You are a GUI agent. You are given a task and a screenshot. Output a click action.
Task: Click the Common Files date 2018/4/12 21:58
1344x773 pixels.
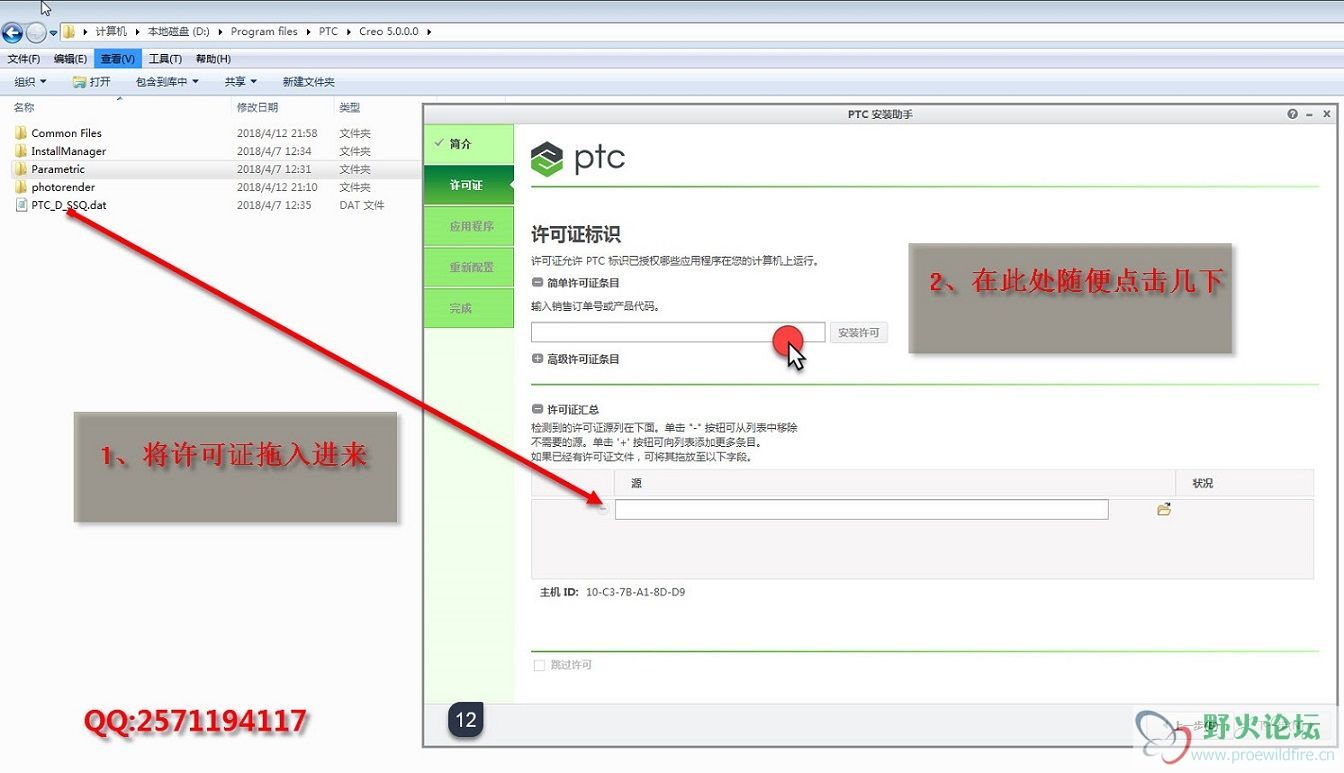[x=277, y=133]
